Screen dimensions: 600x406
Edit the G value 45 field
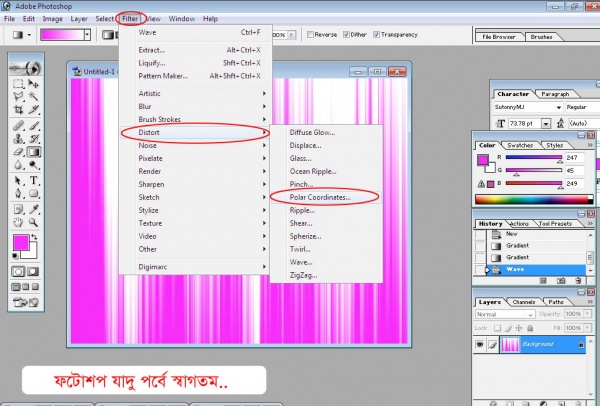click(575, 170)
